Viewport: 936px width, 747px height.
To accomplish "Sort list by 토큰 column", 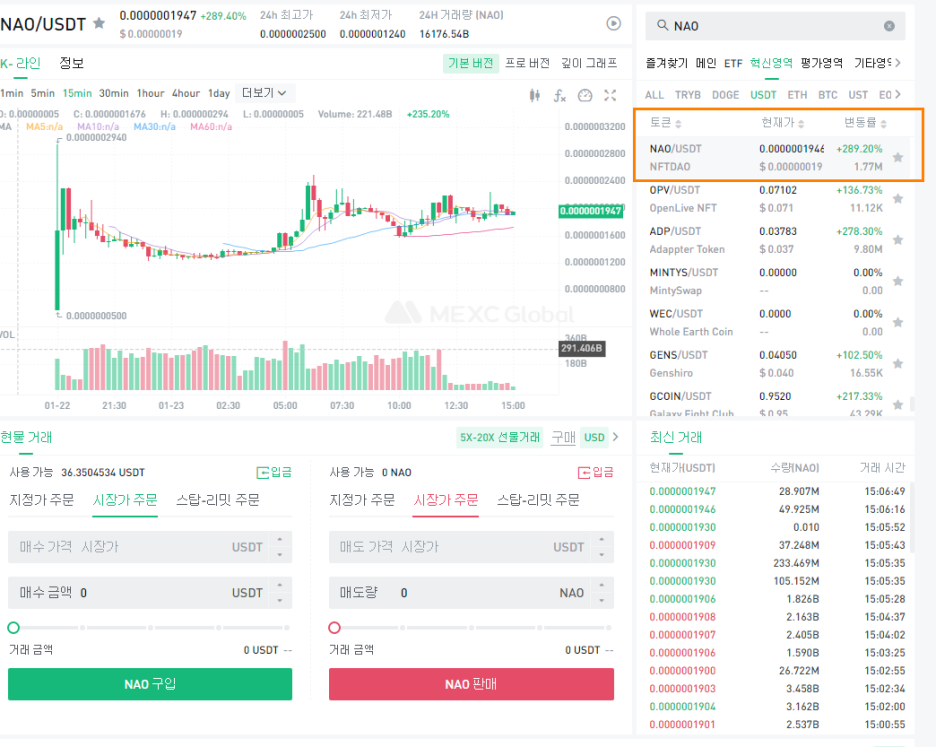I will pos(666,122).
